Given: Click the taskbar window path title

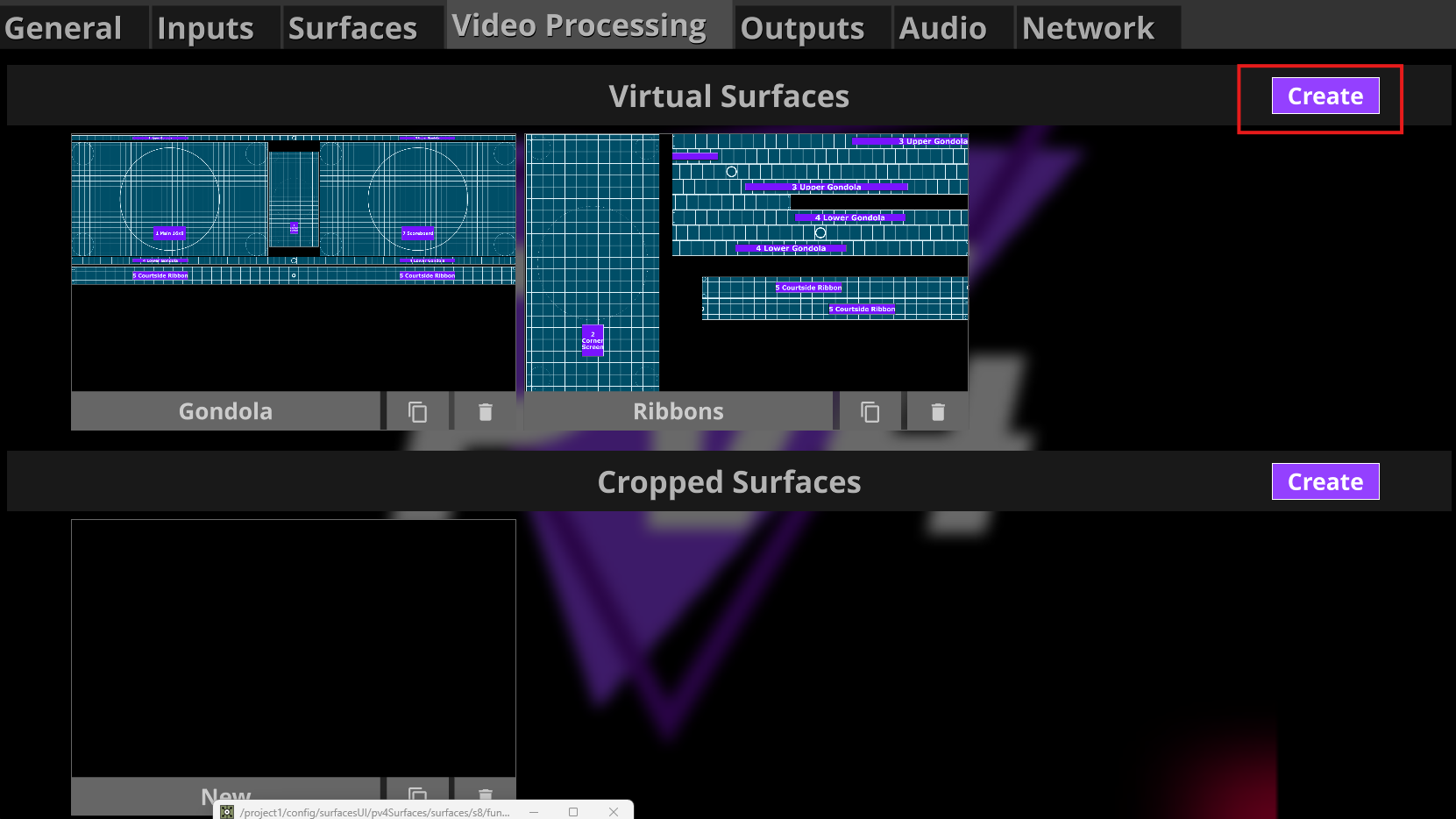Looking at the screenshot, I should click(x=375, y=812).
